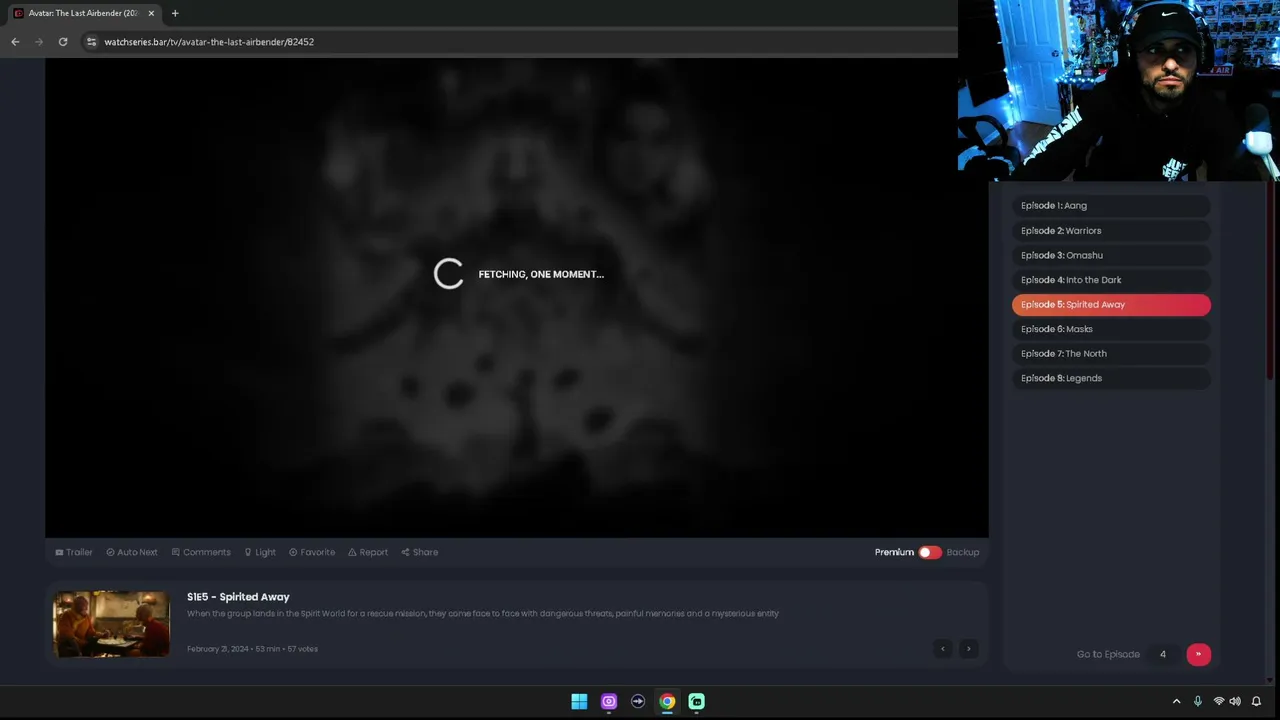Click the episode description text
The image size is (1280, 720).
[x=483, y=614]
